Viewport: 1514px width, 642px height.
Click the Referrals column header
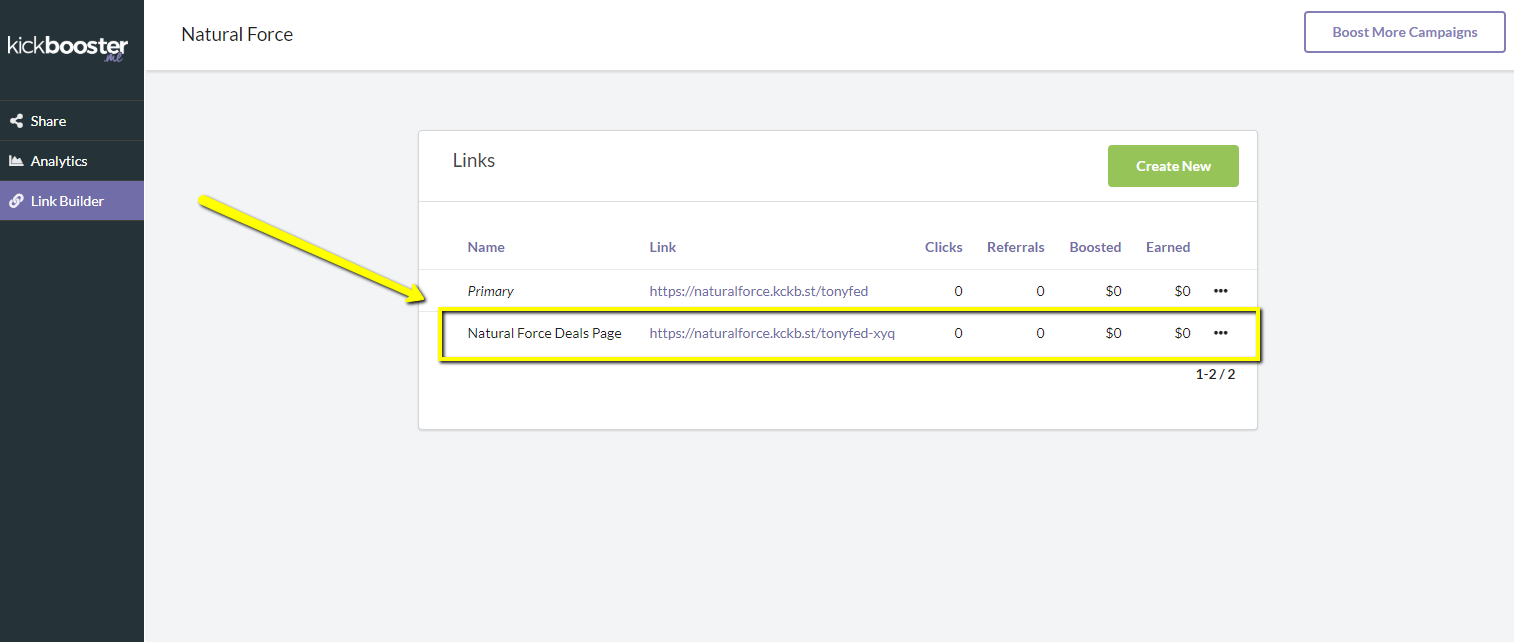click(x=1015, y=247)
